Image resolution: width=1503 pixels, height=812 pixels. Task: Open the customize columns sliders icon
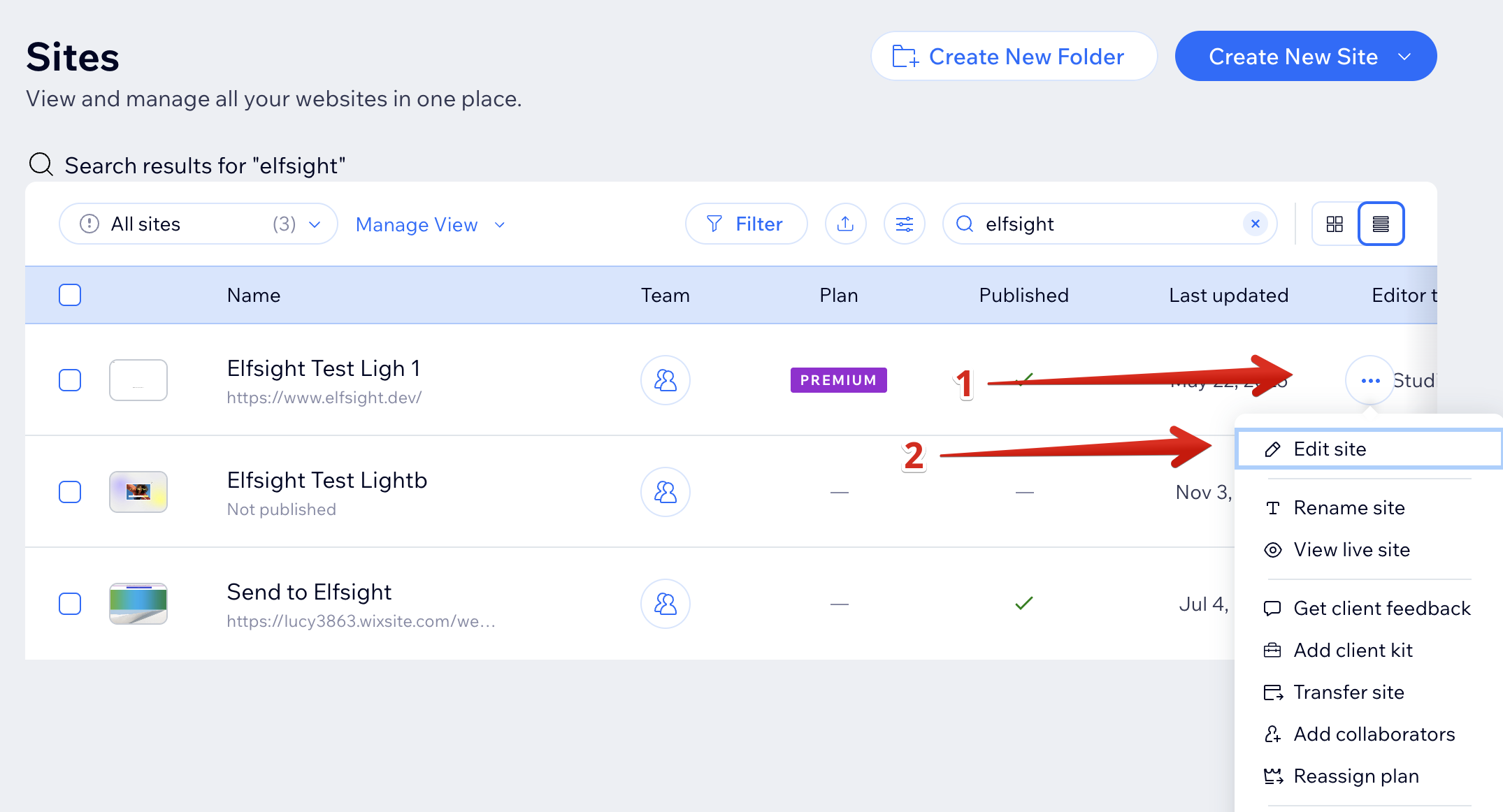(904, 224)
